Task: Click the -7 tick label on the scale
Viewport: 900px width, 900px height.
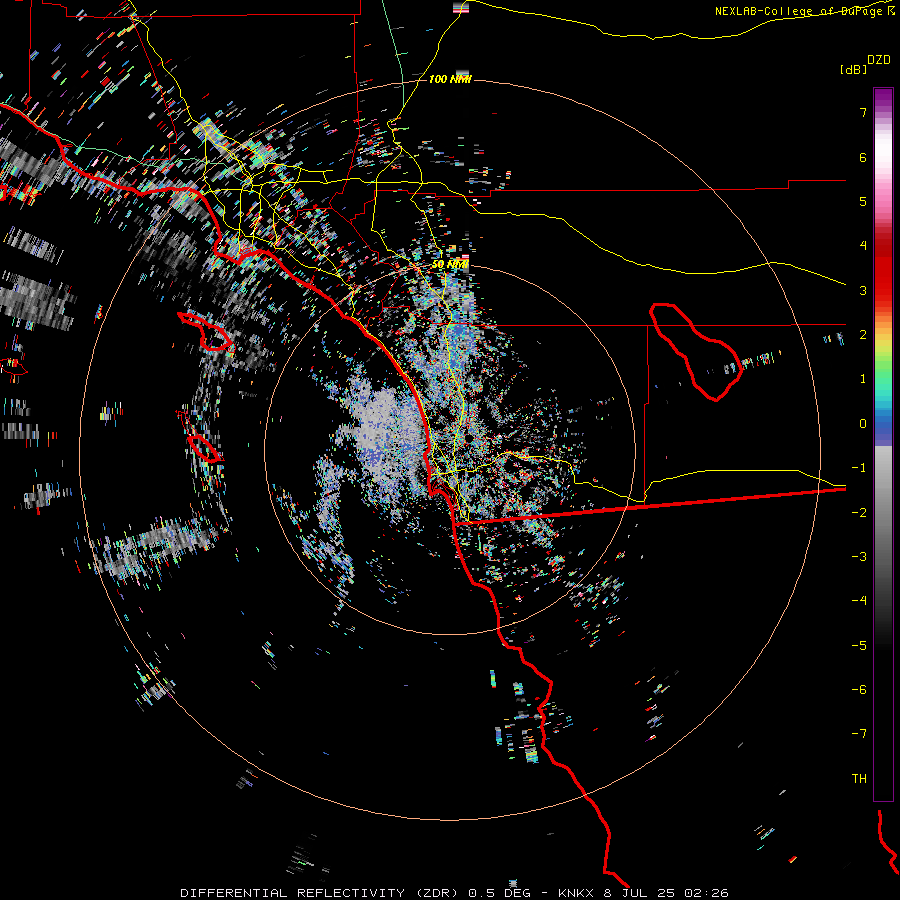Action: pyautogui.click(x=859, y=734)
